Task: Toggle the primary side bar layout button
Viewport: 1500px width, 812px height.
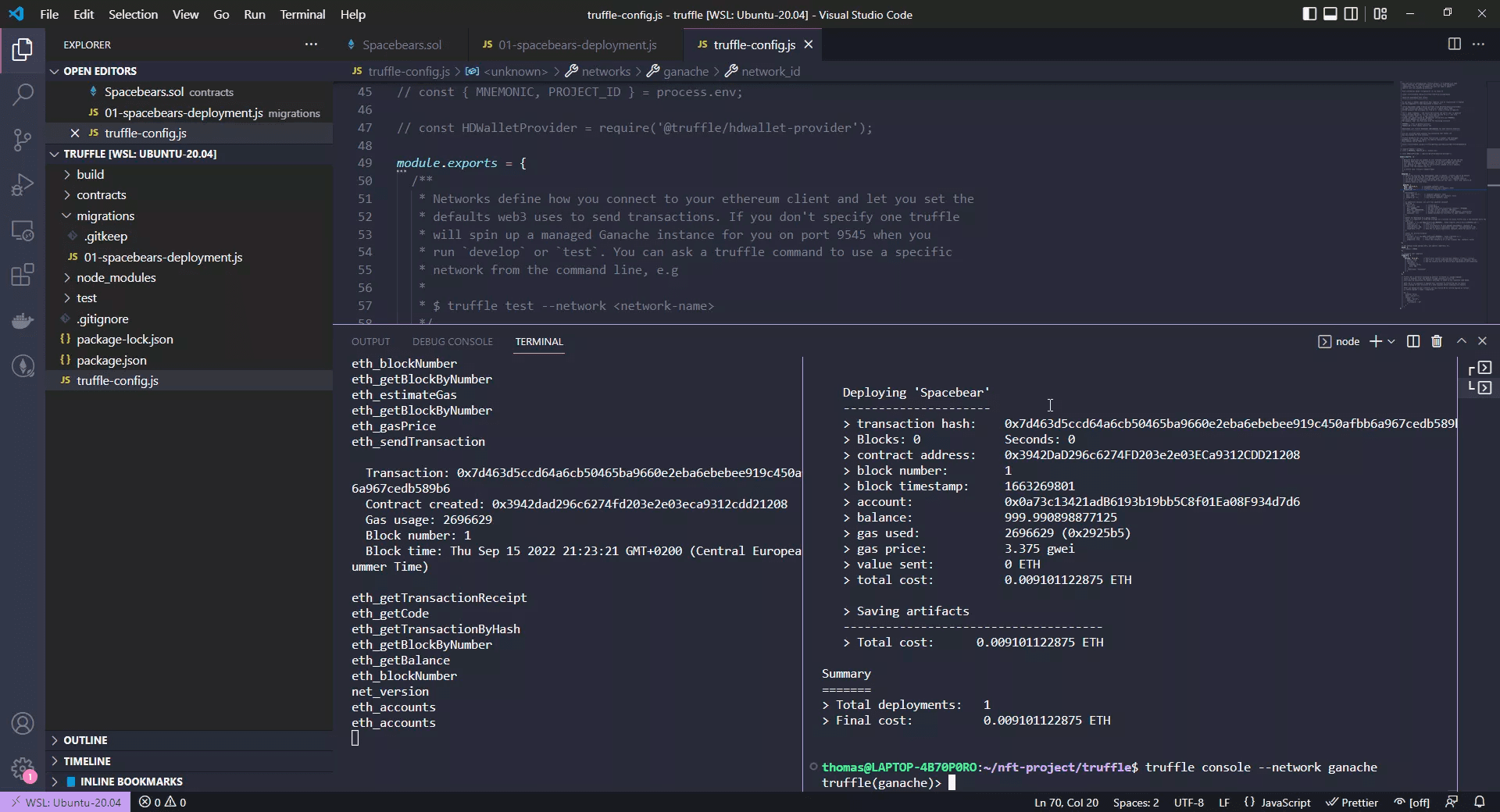Action: 1309,14
